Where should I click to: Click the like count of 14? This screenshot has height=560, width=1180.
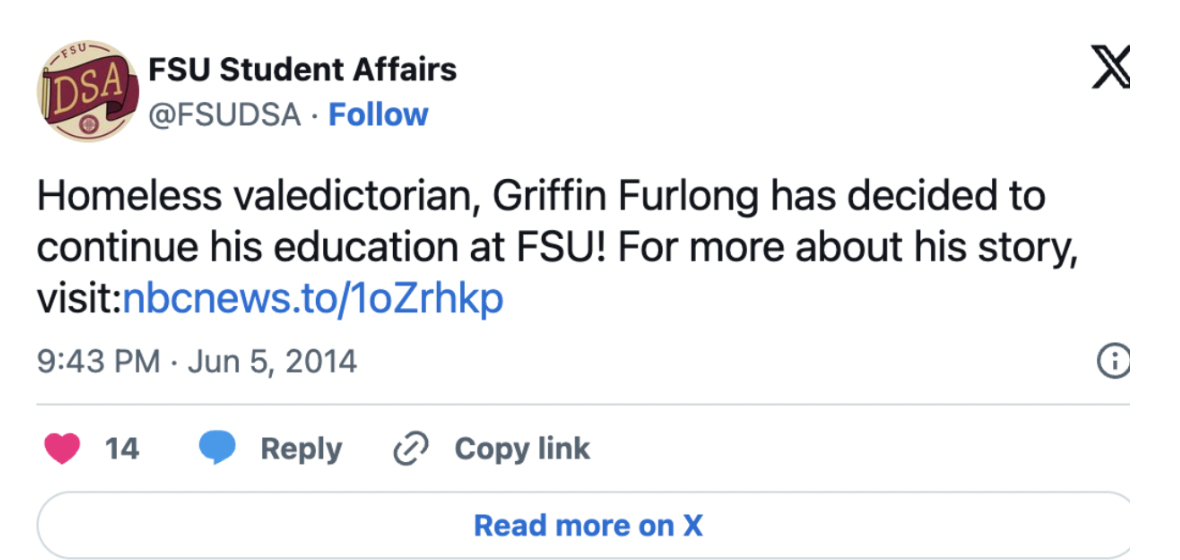coord(122,449)
